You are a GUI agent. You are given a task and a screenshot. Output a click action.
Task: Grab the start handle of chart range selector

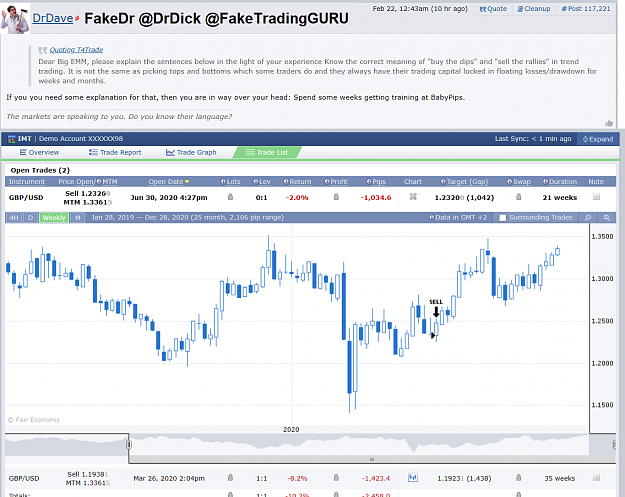(x=129, y=444)
